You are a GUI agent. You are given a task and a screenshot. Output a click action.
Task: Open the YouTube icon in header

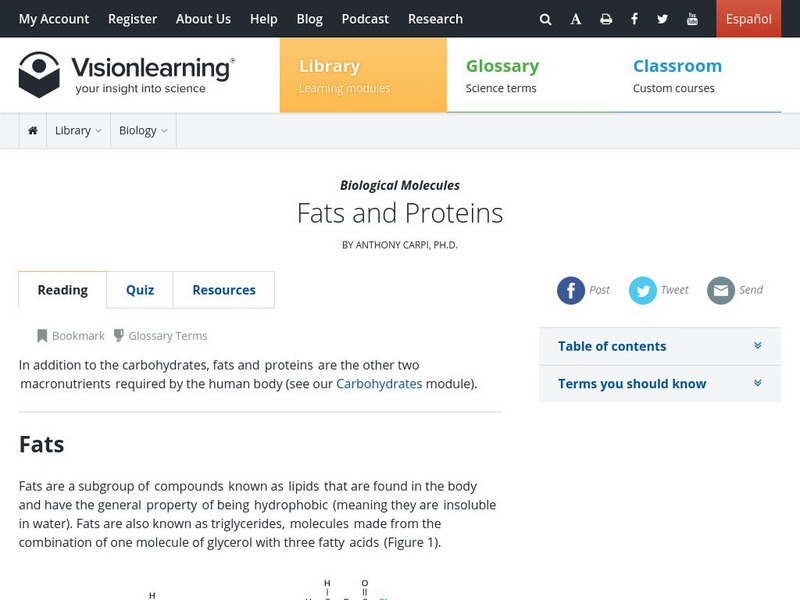point(693,19)
